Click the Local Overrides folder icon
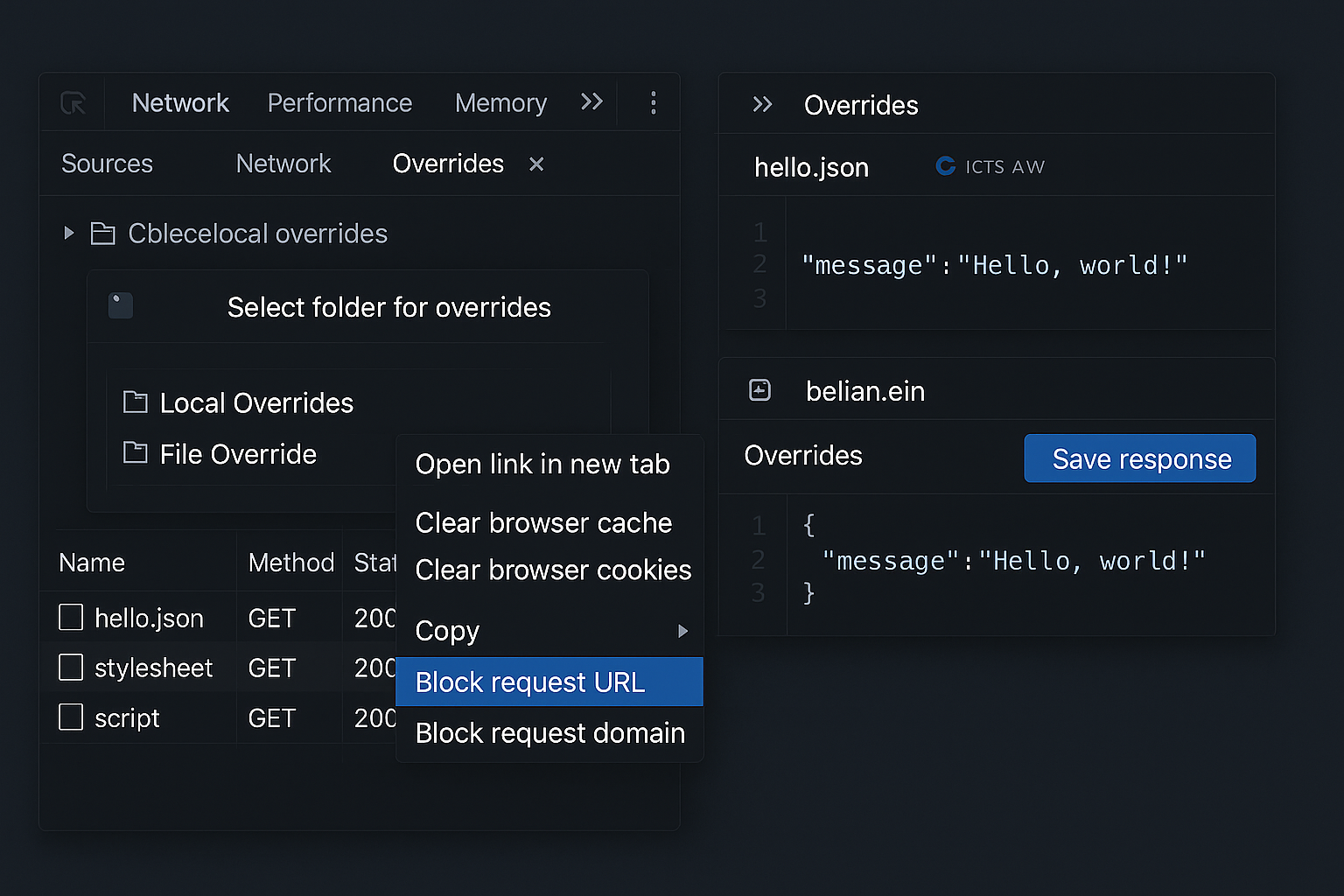 [135, 402]
